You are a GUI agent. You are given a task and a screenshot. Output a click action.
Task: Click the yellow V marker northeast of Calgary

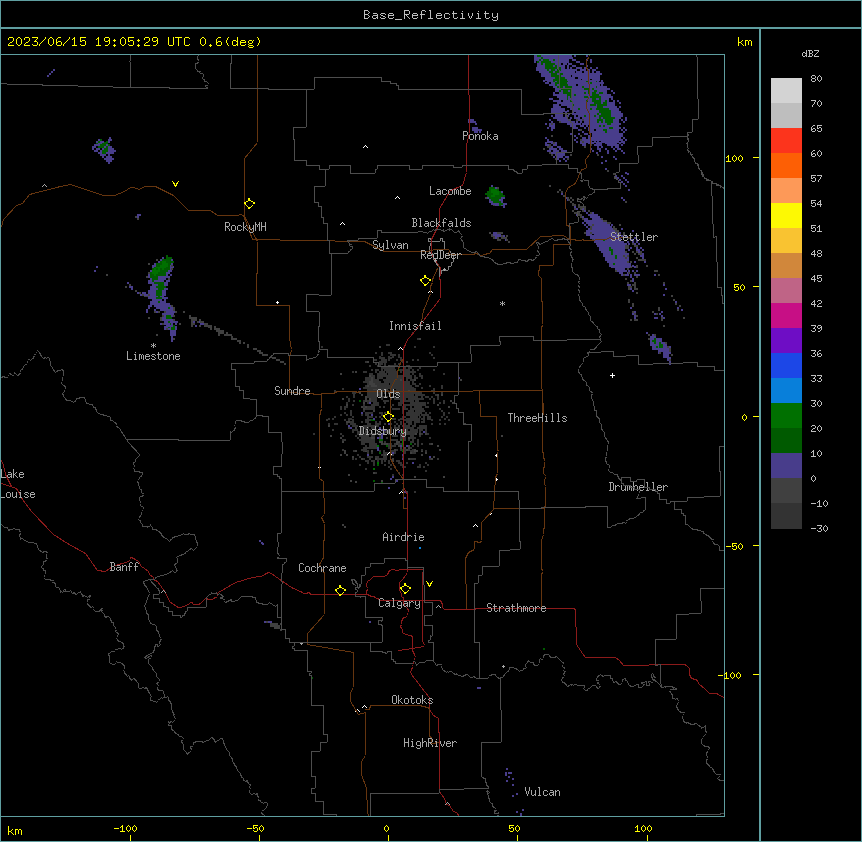(429, 584)
